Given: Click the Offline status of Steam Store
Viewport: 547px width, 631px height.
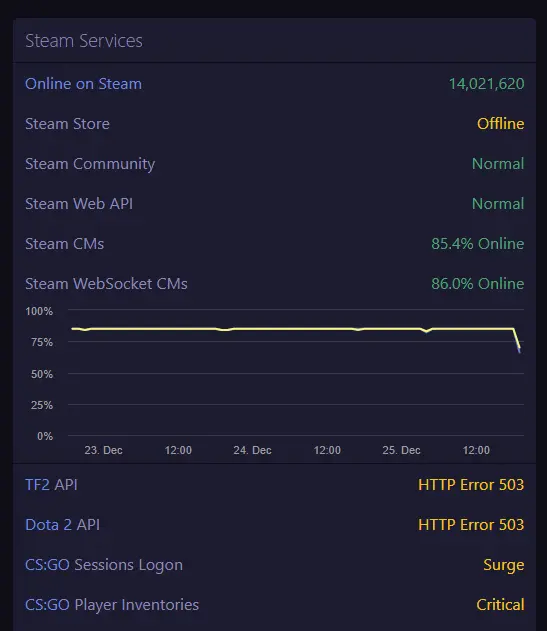Looking at the screenshot, I should coord(500,124).
